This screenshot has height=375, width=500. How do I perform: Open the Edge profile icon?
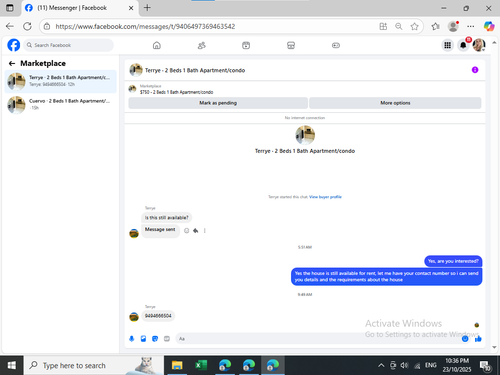(x=453, y=26)
